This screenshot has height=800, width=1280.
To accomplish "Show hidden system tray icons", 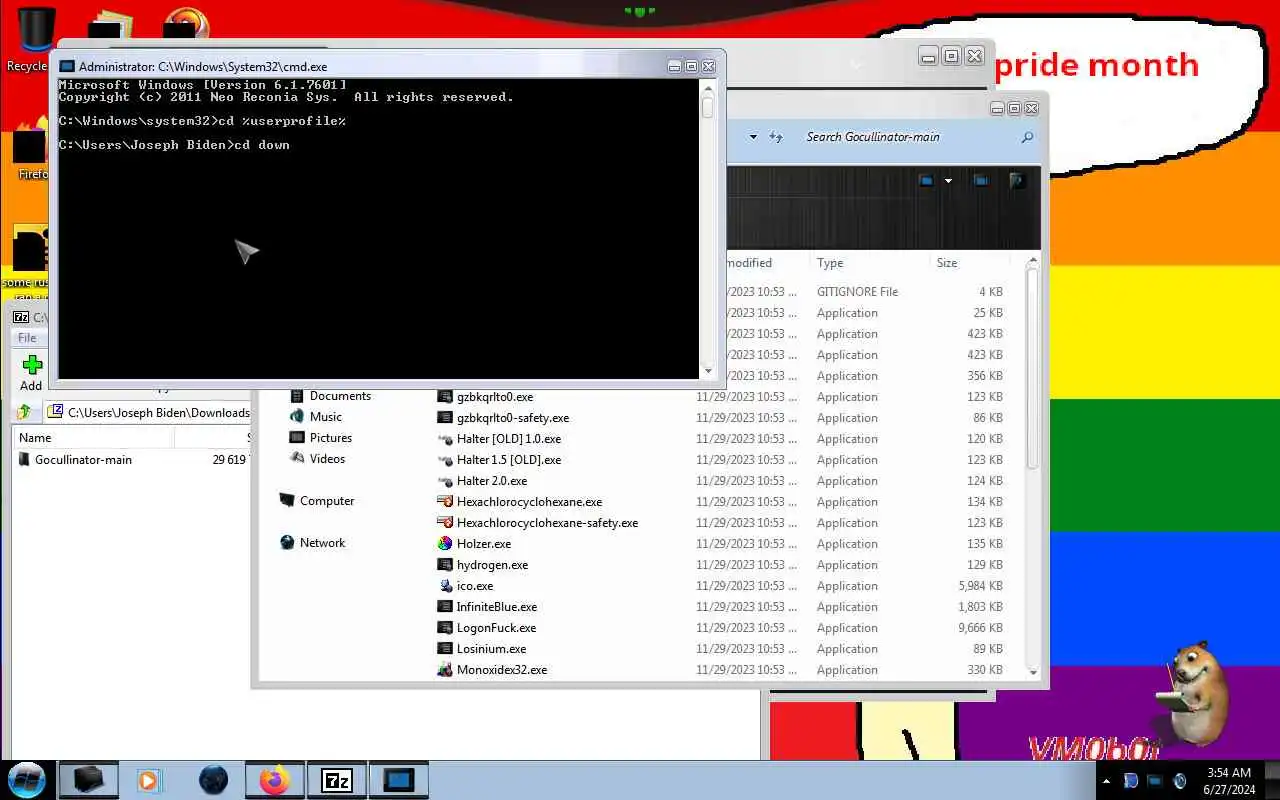I will click(1106, 781).
